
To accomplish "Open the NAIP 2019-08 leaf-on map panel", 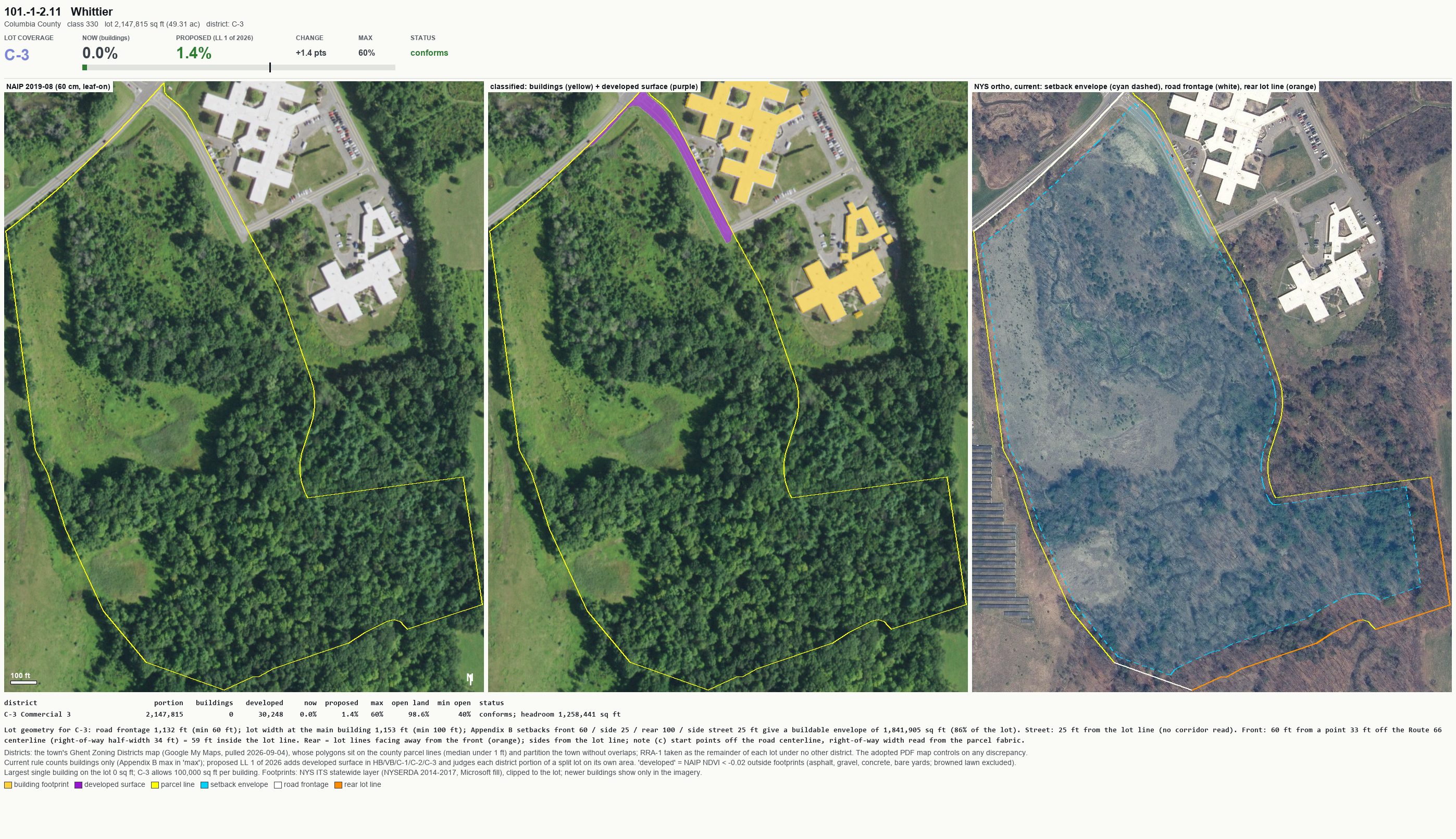I will (244, 386).
